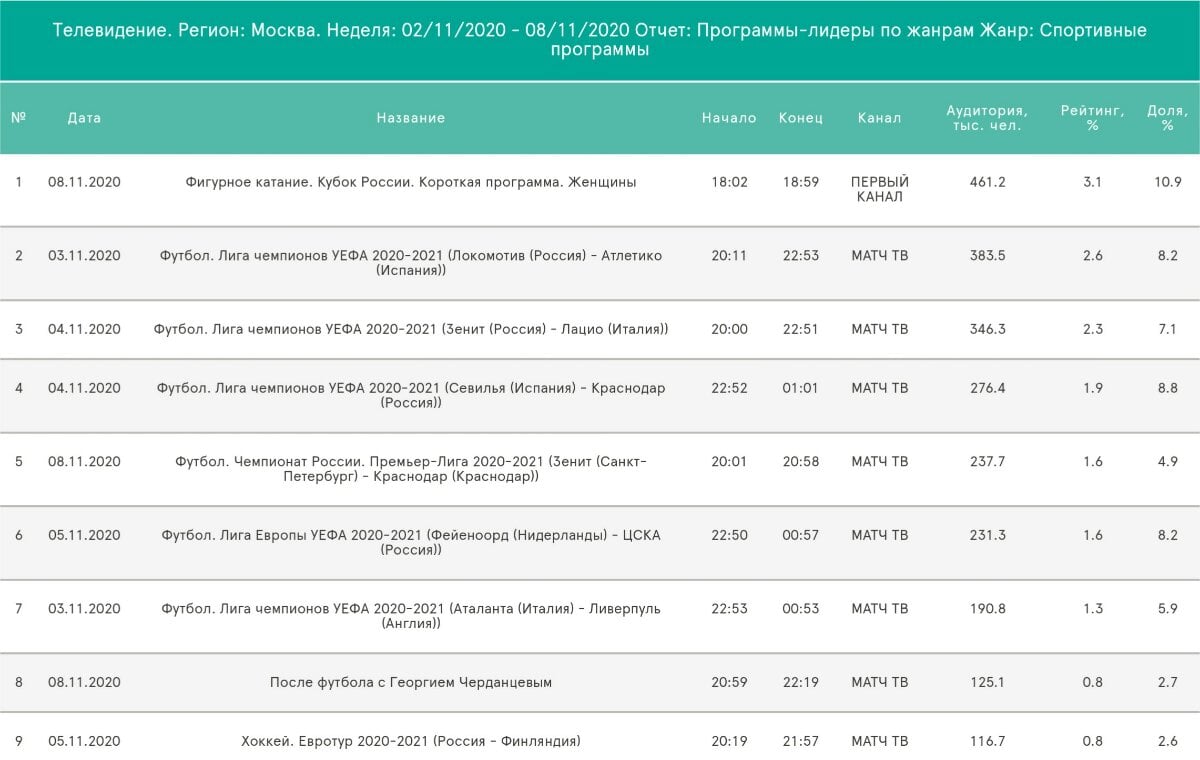This screenshot has height=760, width=1200.
Task: Select the Зенит - Лацио match title
Action: [411, 329]
